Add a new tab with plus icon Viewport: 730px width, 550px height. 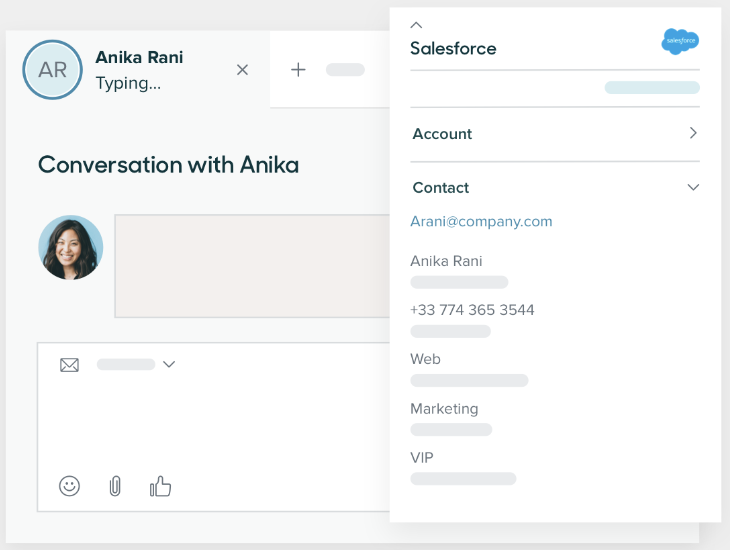click(x=298, y=69)
